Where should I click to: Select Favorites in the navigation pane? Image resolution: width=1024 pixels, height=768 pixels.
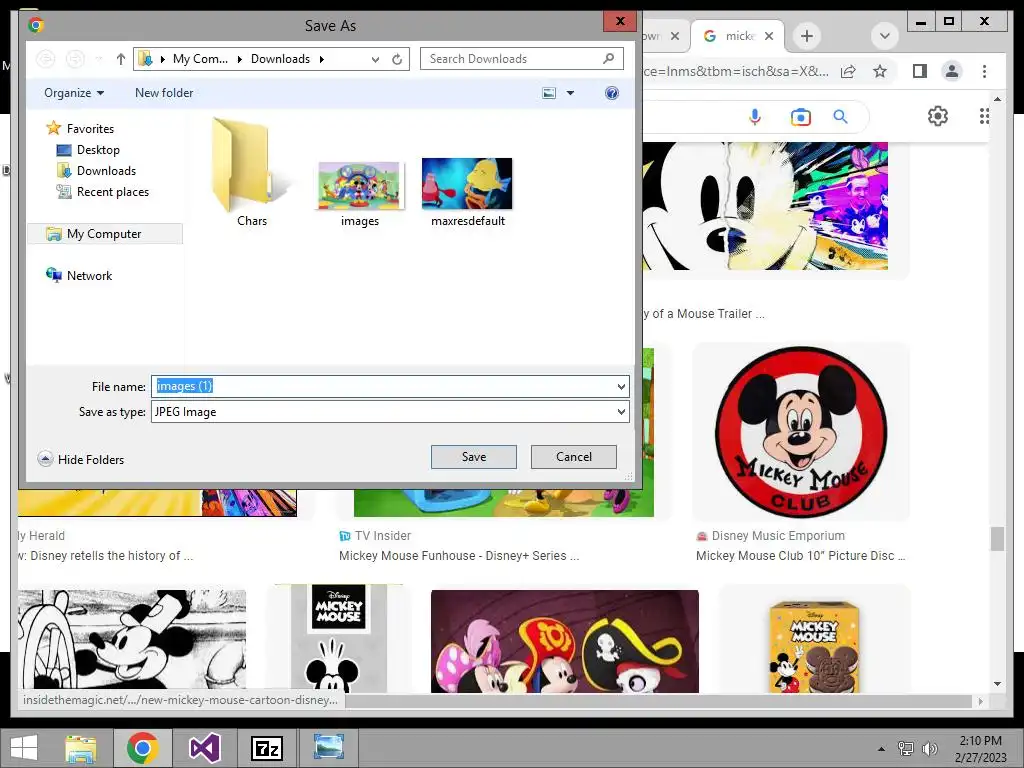(80, 129)
